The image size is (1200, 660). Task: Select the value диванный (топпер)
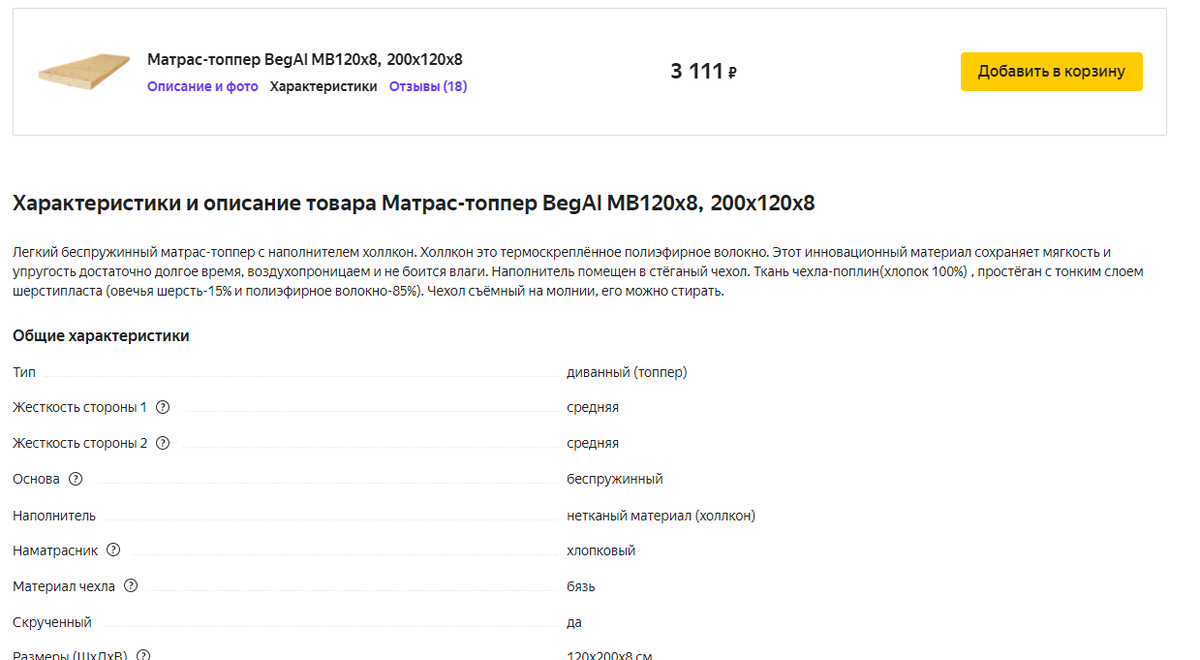point(627,372)
